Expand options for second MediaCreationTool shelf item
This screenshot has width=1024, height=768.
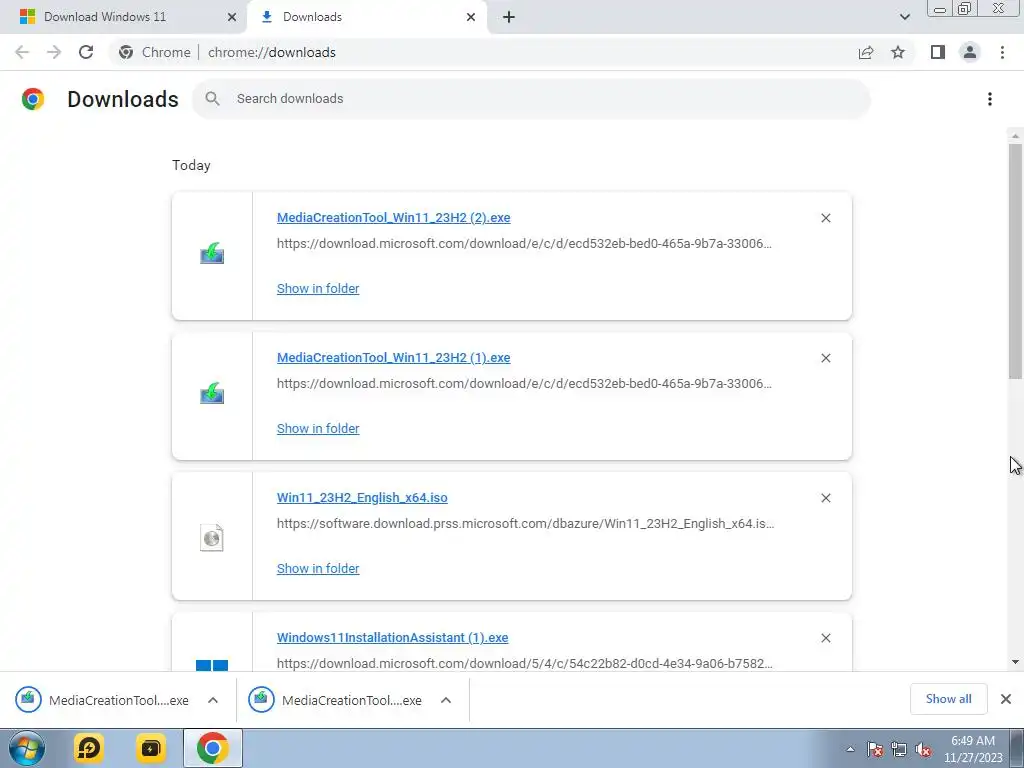(x=446, y=700)
